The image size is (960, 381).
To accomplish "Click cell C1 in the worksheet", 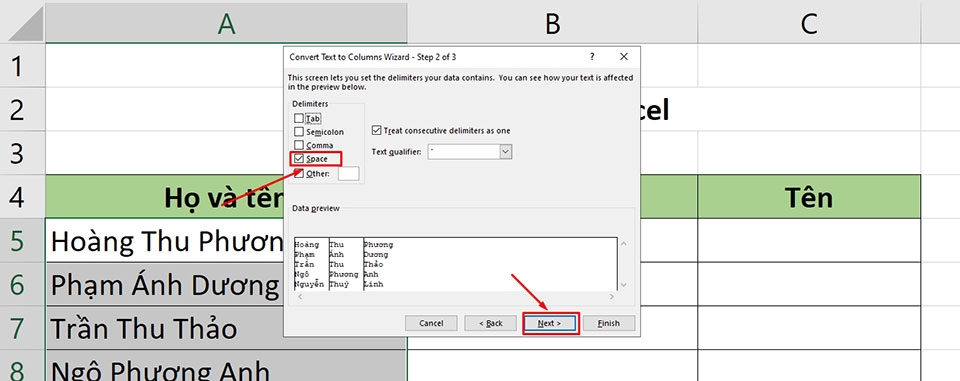I will [809, 66].
